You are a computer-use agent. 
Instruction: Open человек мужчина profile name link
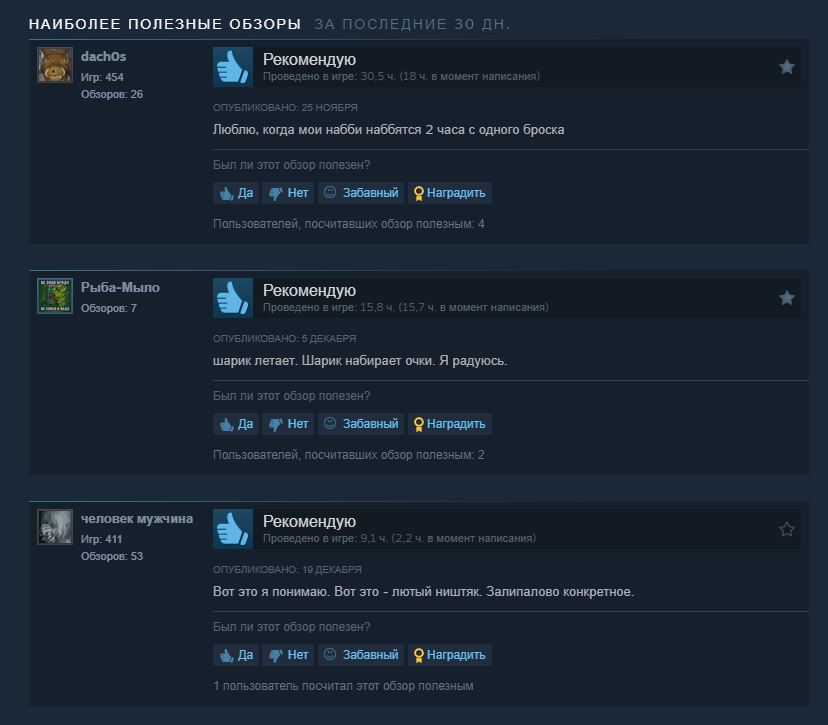tap(137, 519)
